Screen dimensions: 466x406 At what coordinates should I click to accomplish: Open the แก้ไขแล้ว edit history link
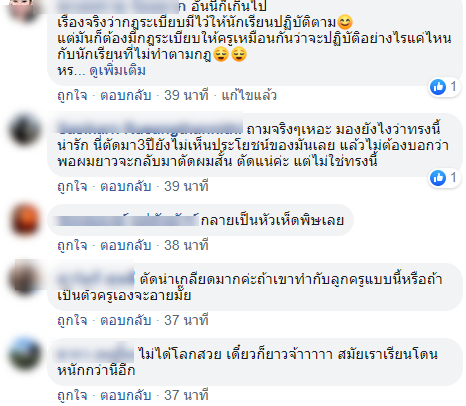249,96
